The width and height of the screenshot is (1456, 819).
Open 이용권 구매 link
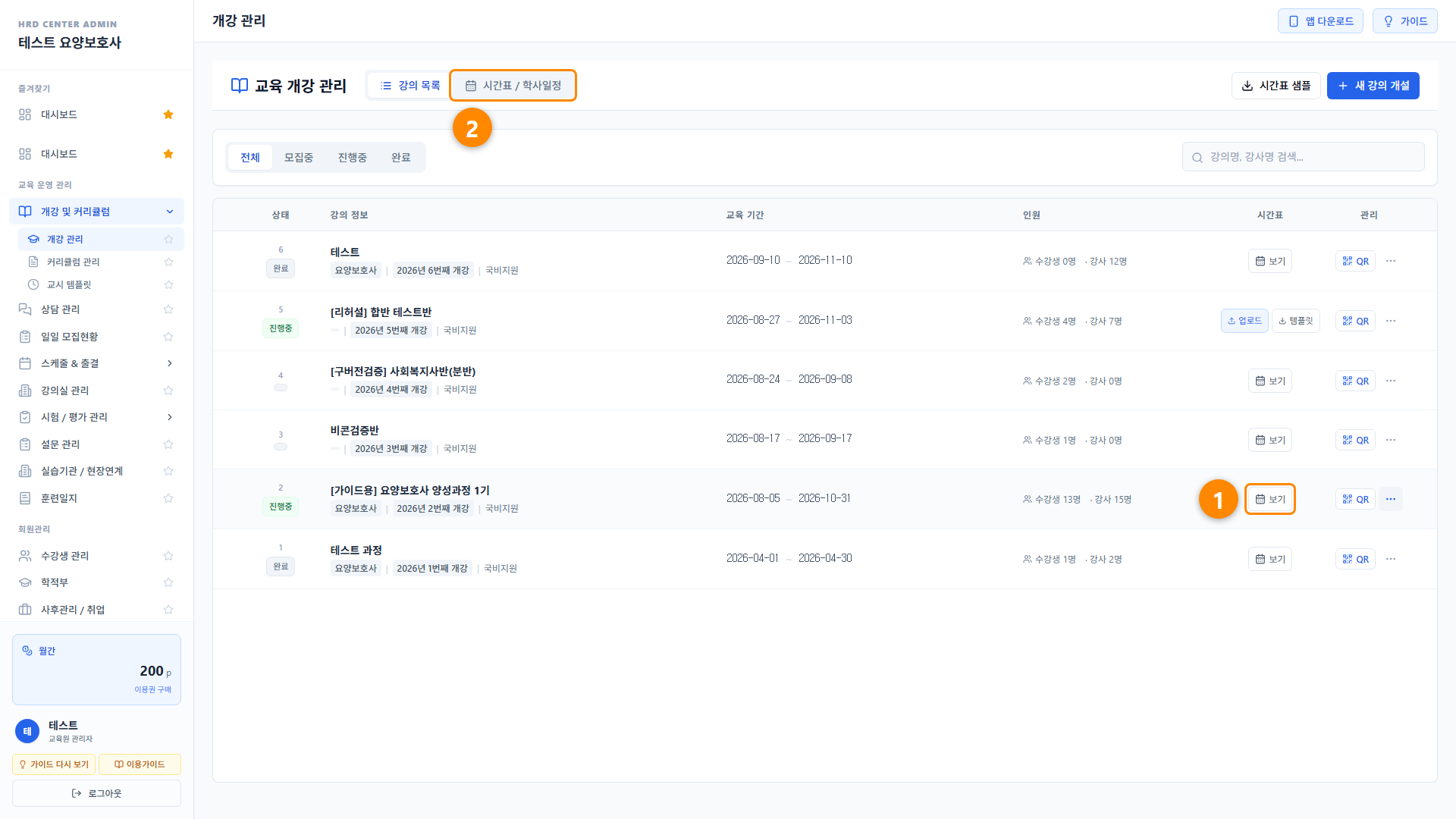tap(153, 689)
